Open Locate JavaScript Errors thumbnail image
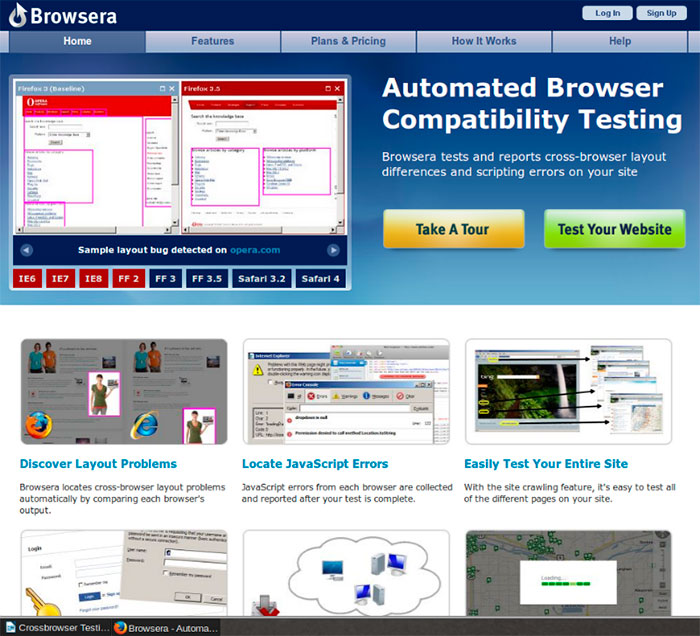Viewport: 700px width, 636px height. (x=346, y=391)
